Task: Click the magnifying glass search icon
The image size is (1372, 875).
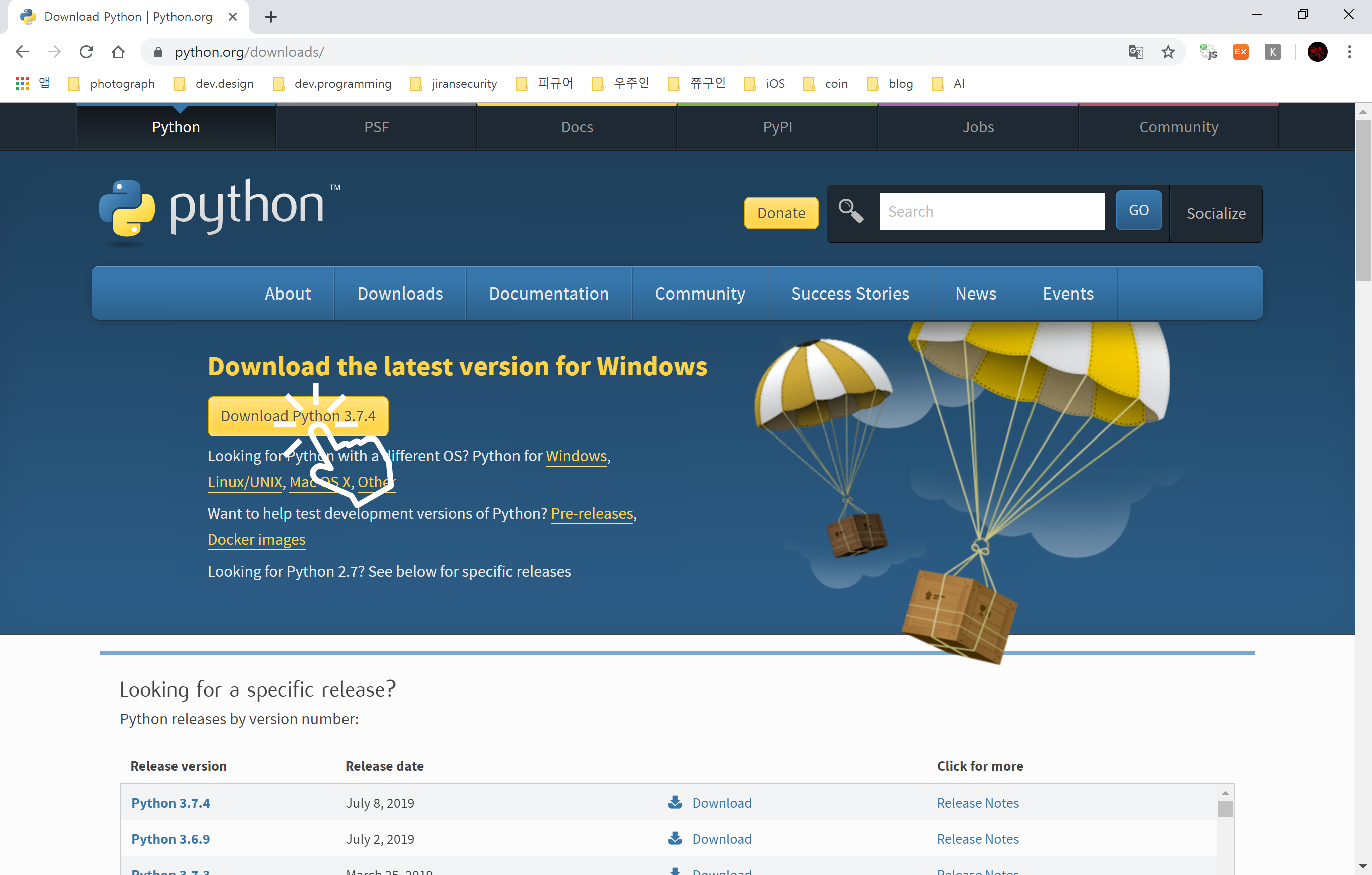Action: [x=850, y=211]
